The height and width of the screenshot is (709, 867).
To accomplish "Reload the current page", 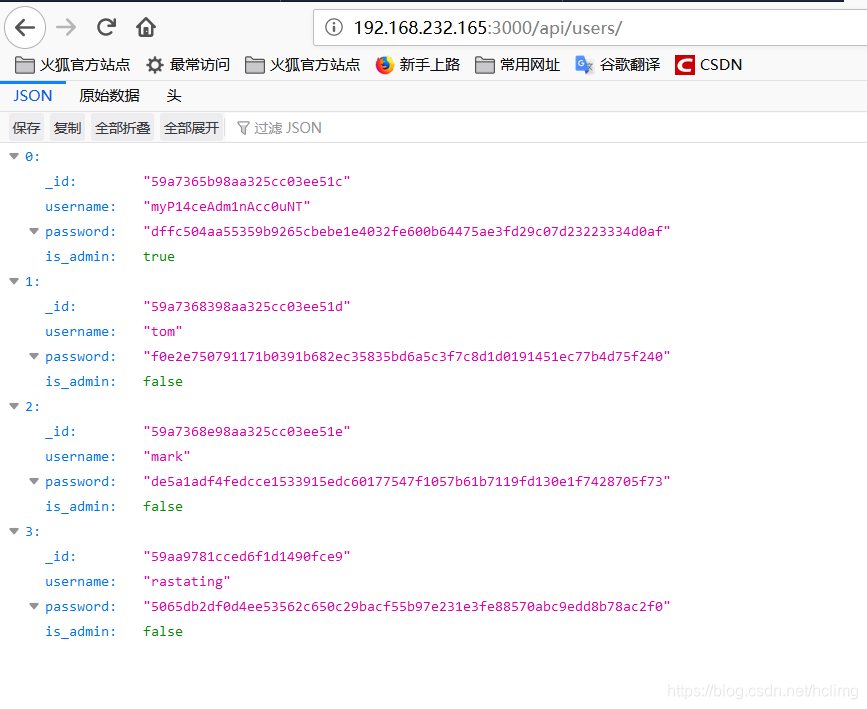I will point(106,27).
